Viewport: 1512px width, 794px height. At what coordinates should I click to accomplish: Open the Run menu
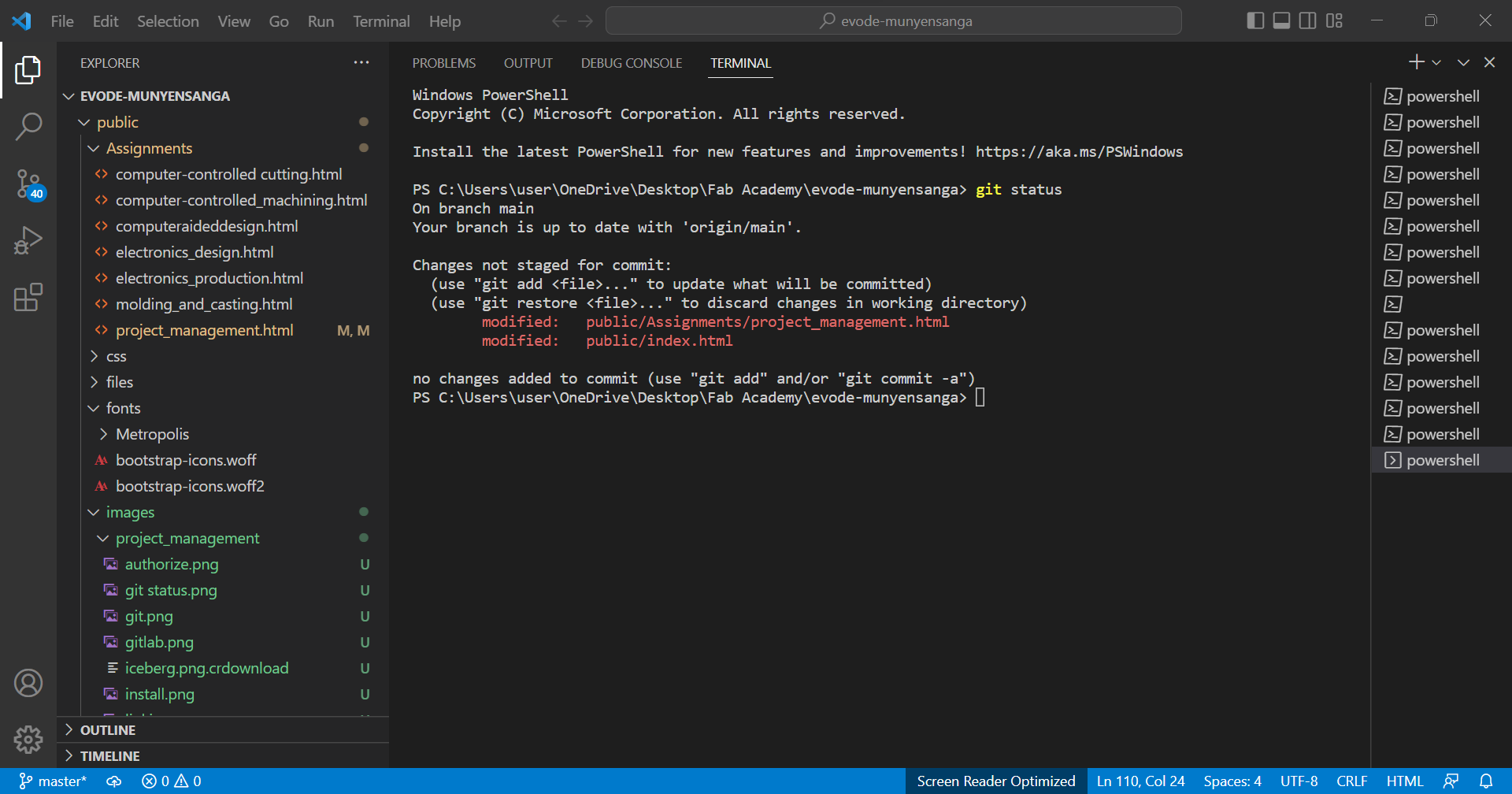[321, 21]
